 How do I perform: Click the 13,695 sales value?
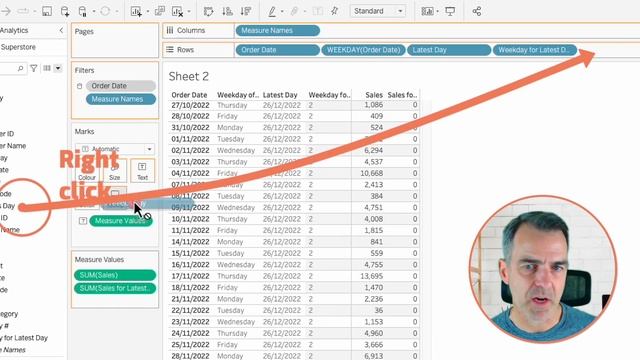371,276
